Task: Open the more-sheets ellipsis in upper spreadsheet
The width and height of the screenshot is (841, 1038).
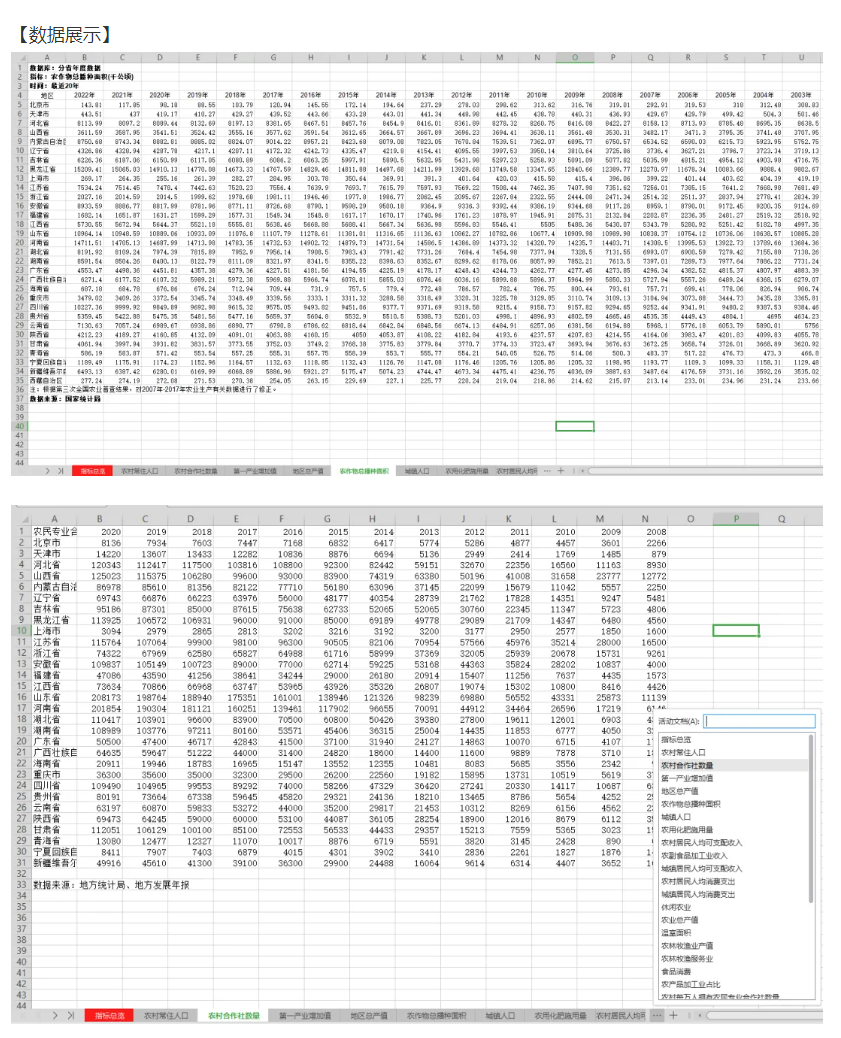Action: point(547,471)
